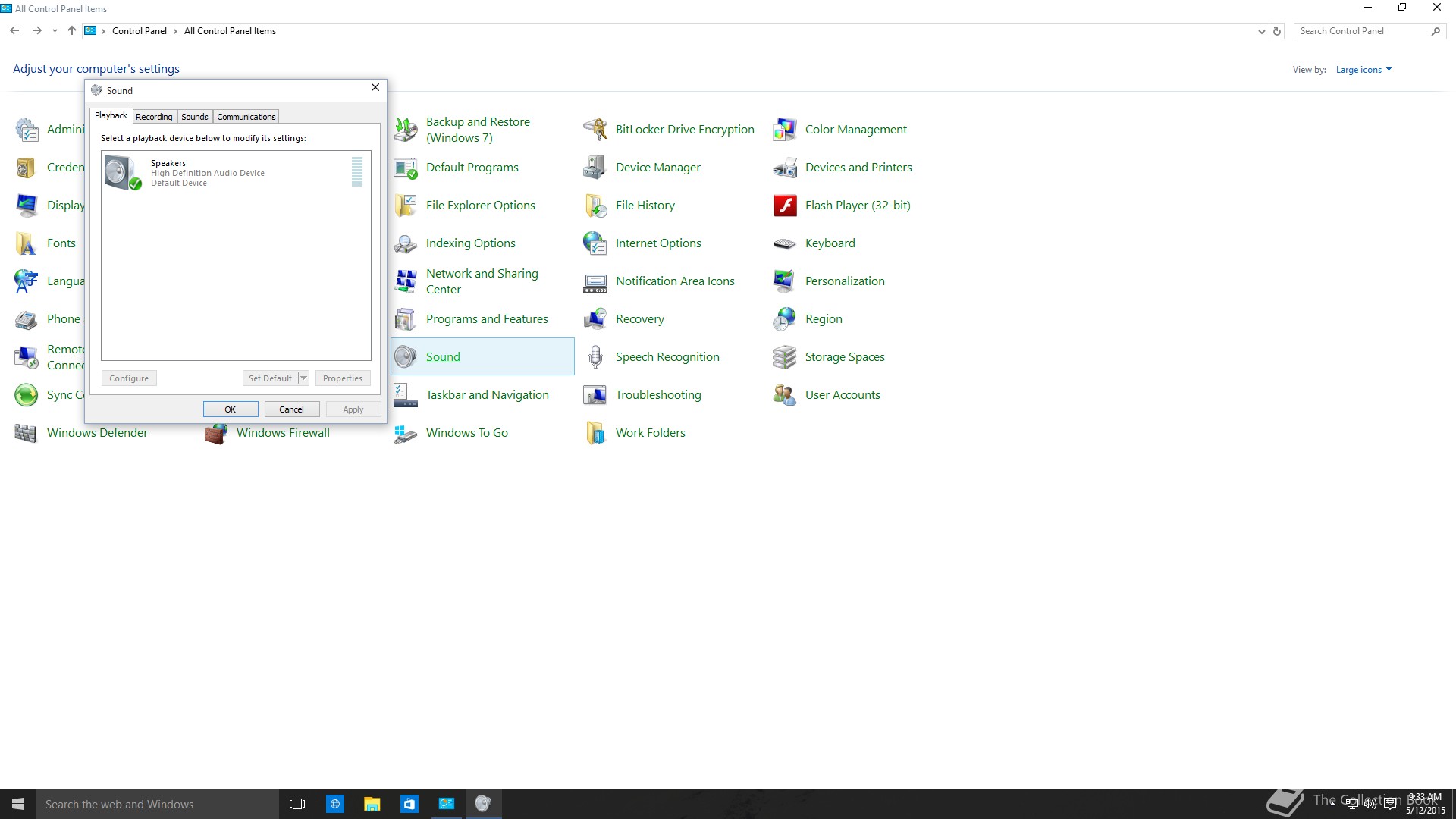The image size is (1456, 819).
Task: Open Windows To Go icon
Action: click(x=406, y=433)
